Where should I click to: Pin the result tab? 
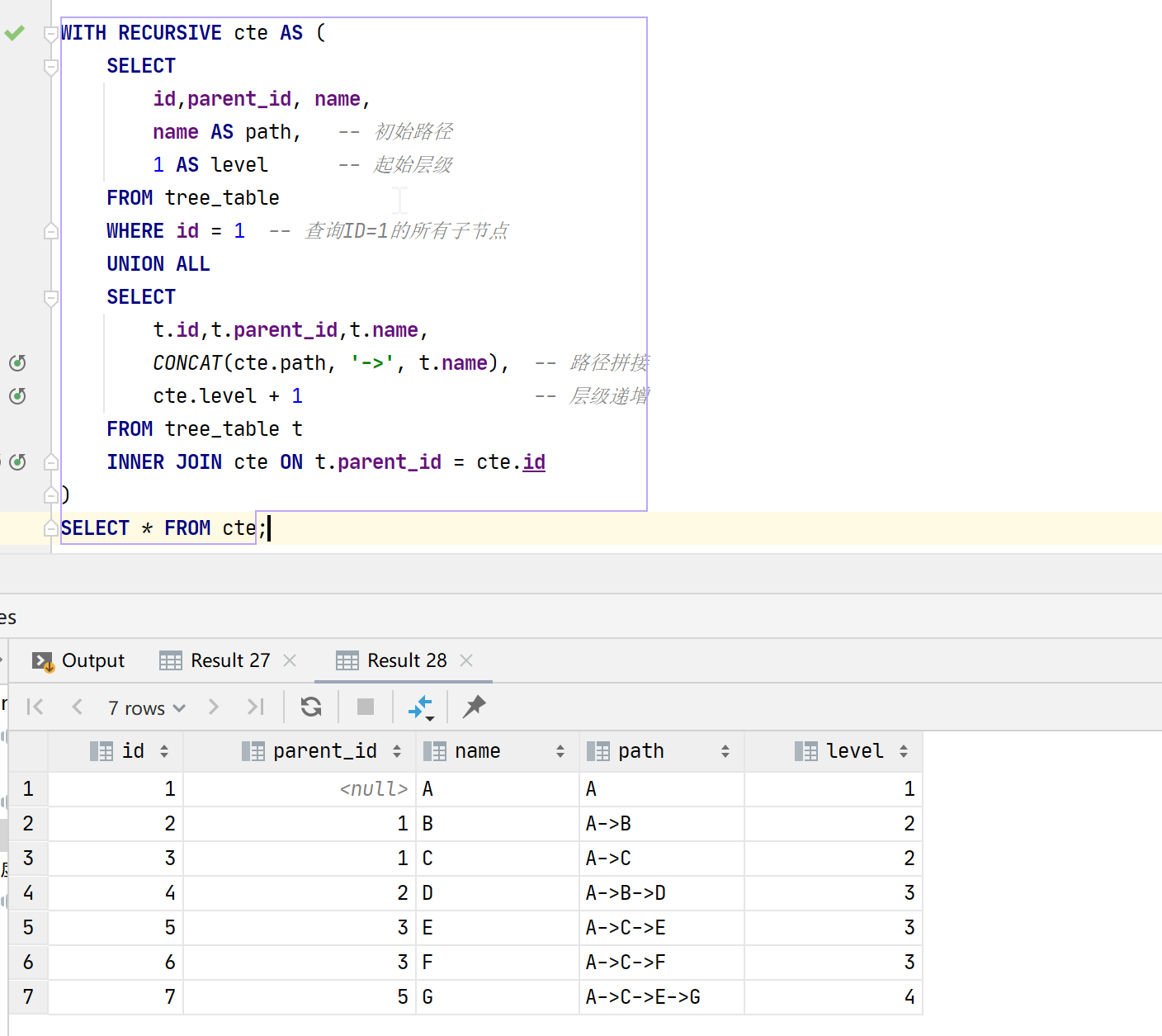click(x=475, y=707)
